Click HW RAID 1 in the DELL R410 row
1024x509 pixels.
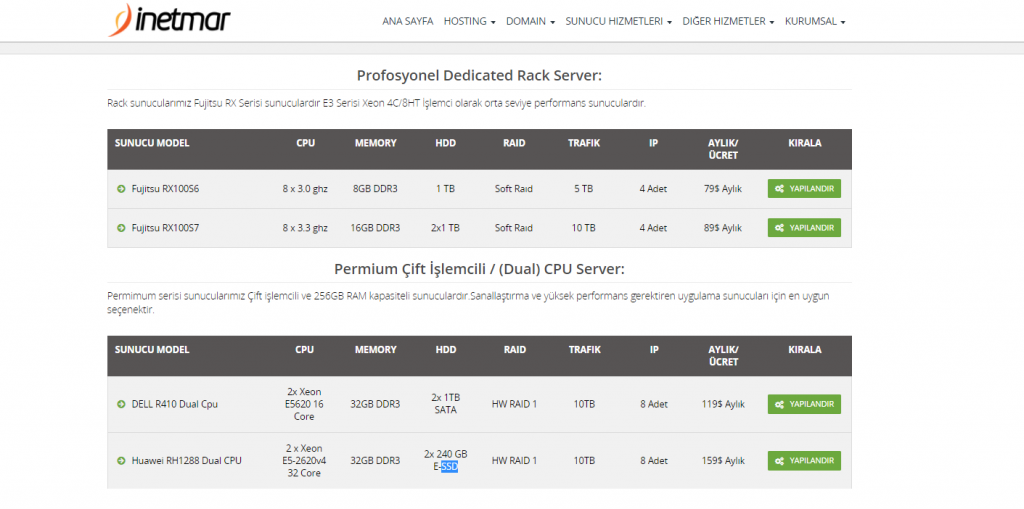515,404
